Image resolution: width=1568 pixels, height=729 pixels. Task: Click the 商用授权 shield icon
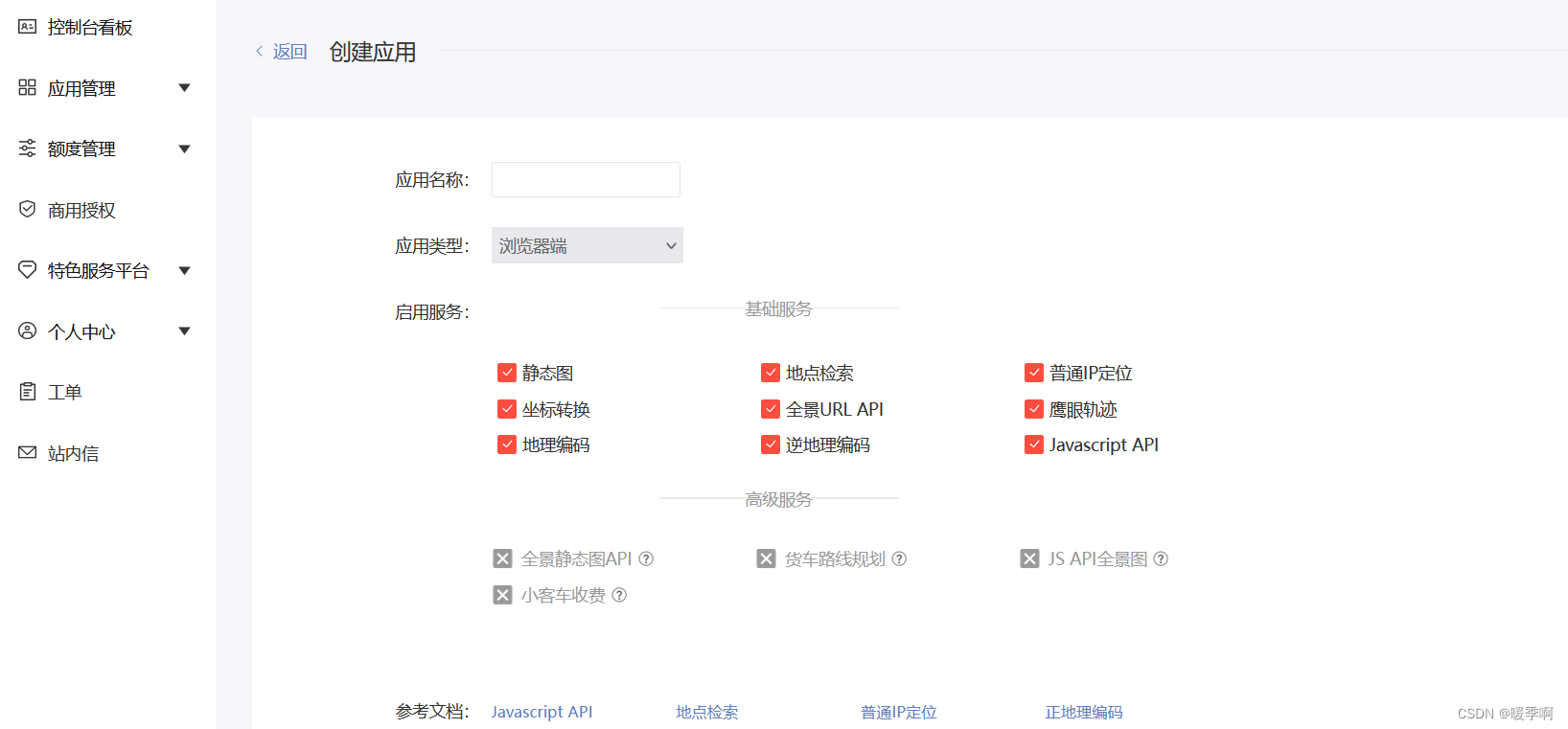pyautogui.click(x=27, y=209)
